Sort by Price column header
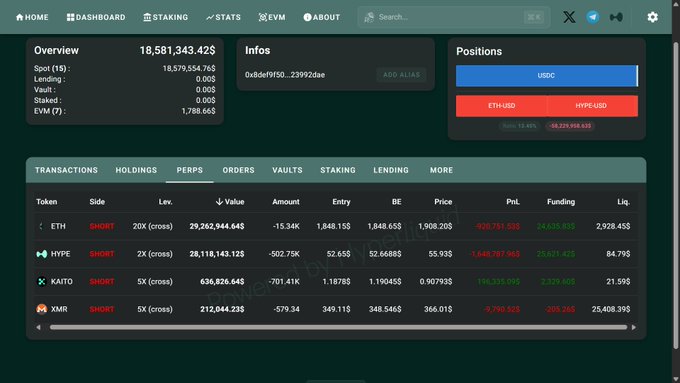Viewport: 680px width, 383px height. click(x=443, y=202)
